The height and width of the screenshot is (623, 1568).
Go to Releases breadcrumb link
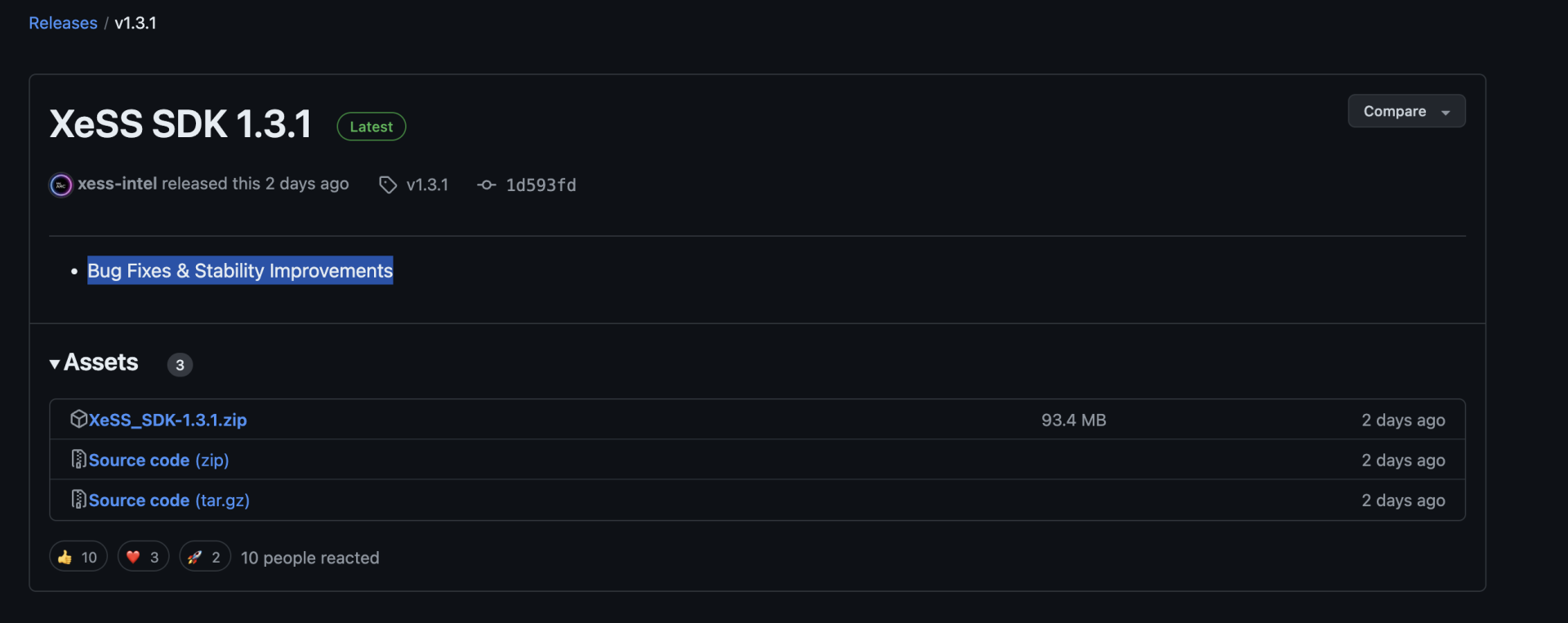coord(63,24)
